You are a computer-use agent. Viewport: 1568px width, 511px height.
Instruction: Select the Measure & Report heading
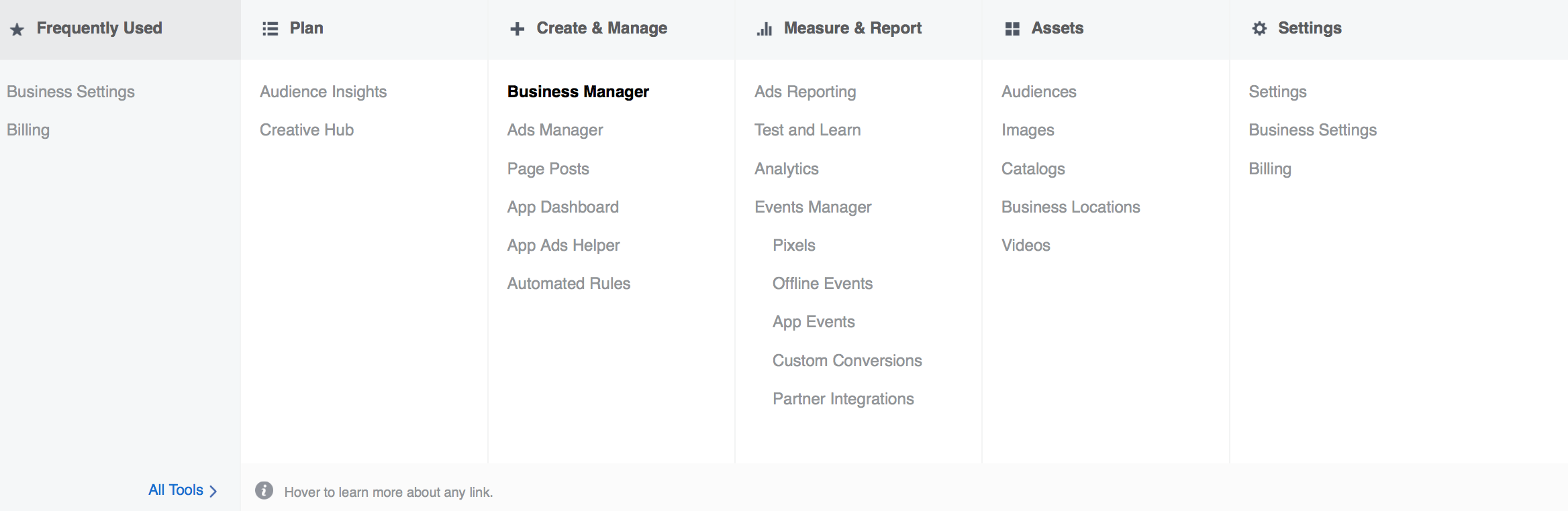pos(852,28)
